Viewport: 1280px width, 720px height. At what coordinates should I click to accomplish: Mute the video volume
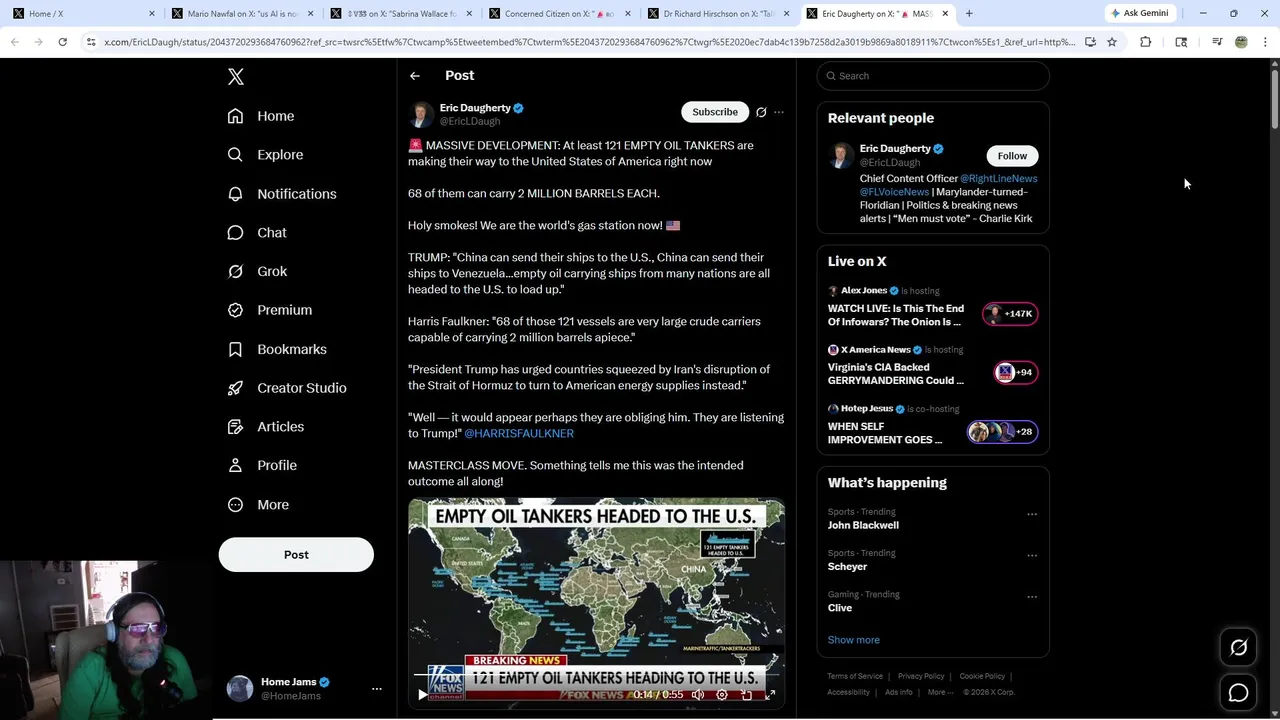pos(698,694)
